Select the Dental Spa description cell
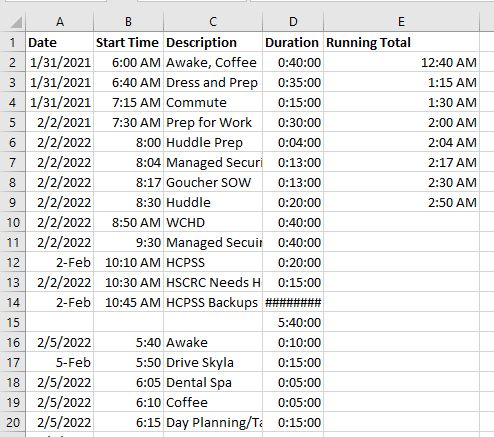This screenshot has height=437, width=494. coord(213,382)
